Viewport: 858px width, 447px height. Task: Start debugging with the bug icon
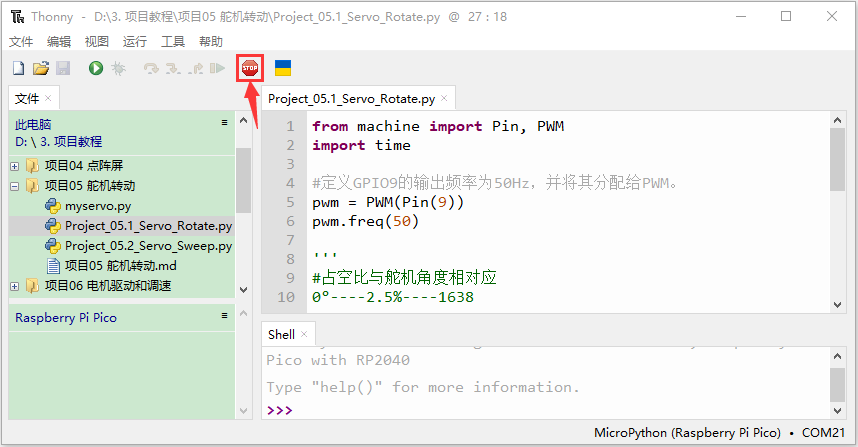tap(118, 68)
